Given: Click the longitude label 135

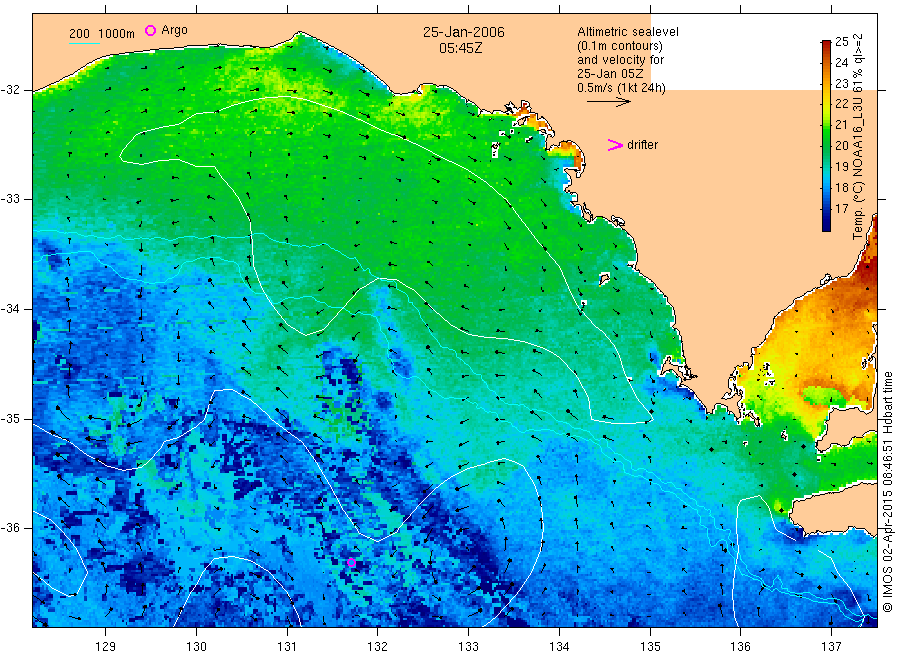Looking at the screenshot, I should pos(650,646).
